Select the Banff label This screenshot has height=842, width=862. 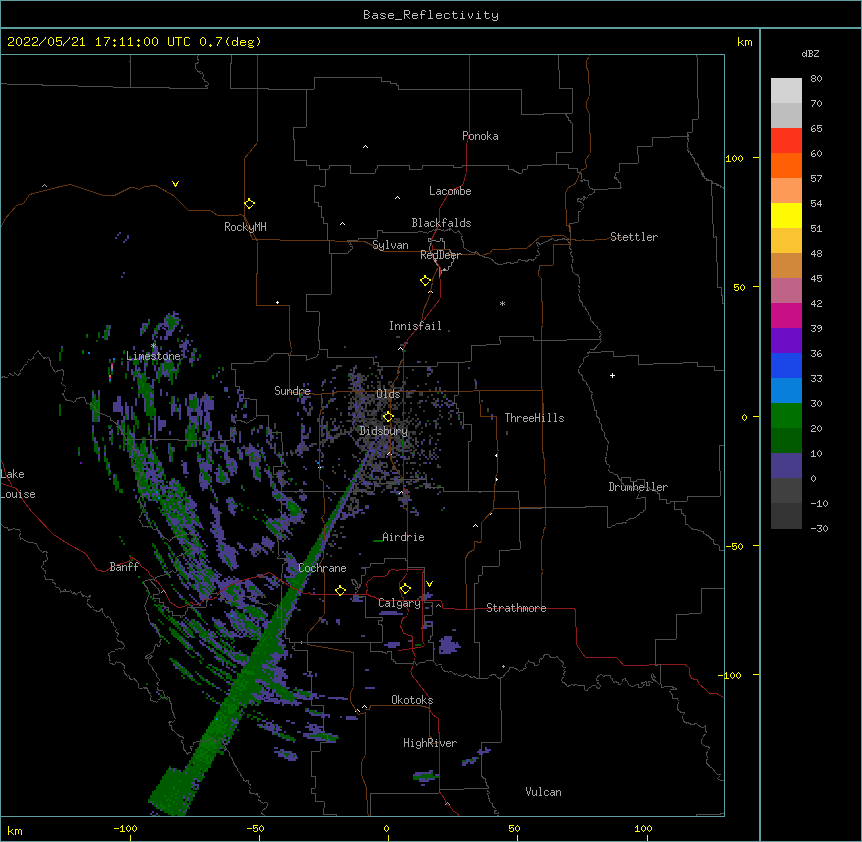[x=124, y=567]
